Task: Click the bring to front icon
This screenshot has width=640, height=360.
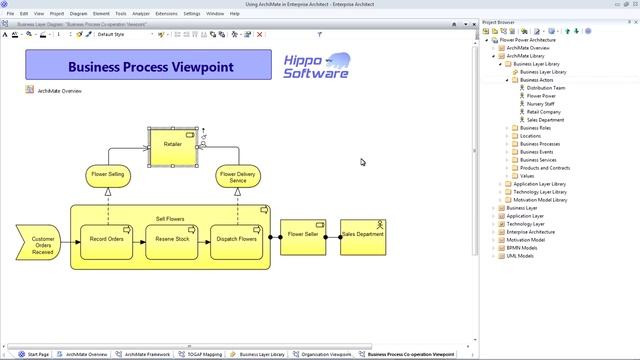Action: (213, 34)
